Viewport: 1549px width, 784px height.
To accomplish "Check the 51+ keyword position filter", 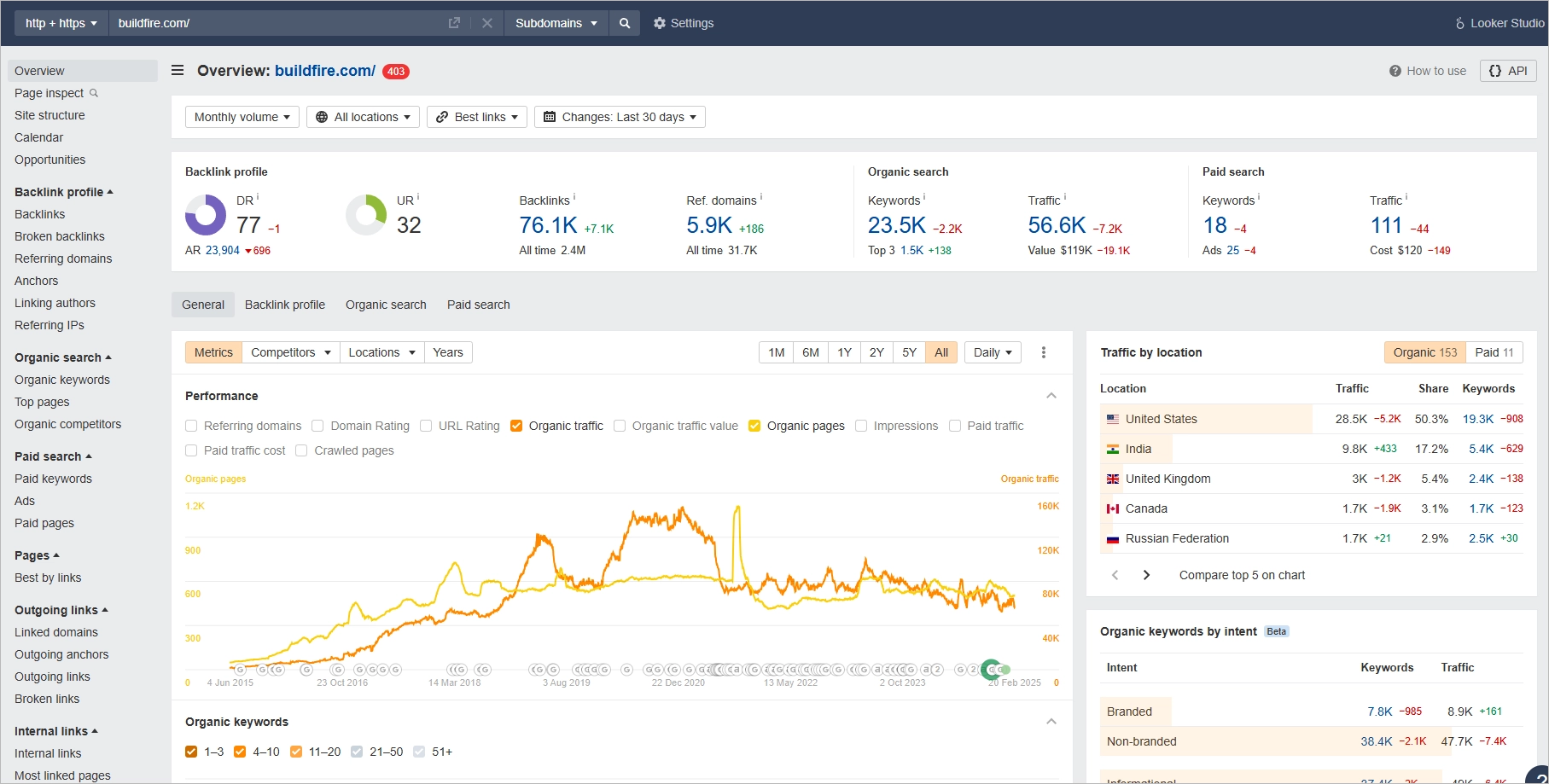I will tap(419, 752).
